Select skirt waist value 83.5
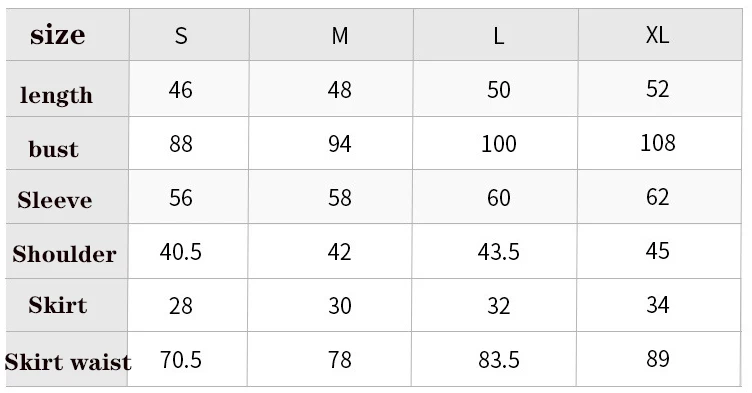Screen dimensions: 752x393 pyautogui.click(x=499, y=360)
